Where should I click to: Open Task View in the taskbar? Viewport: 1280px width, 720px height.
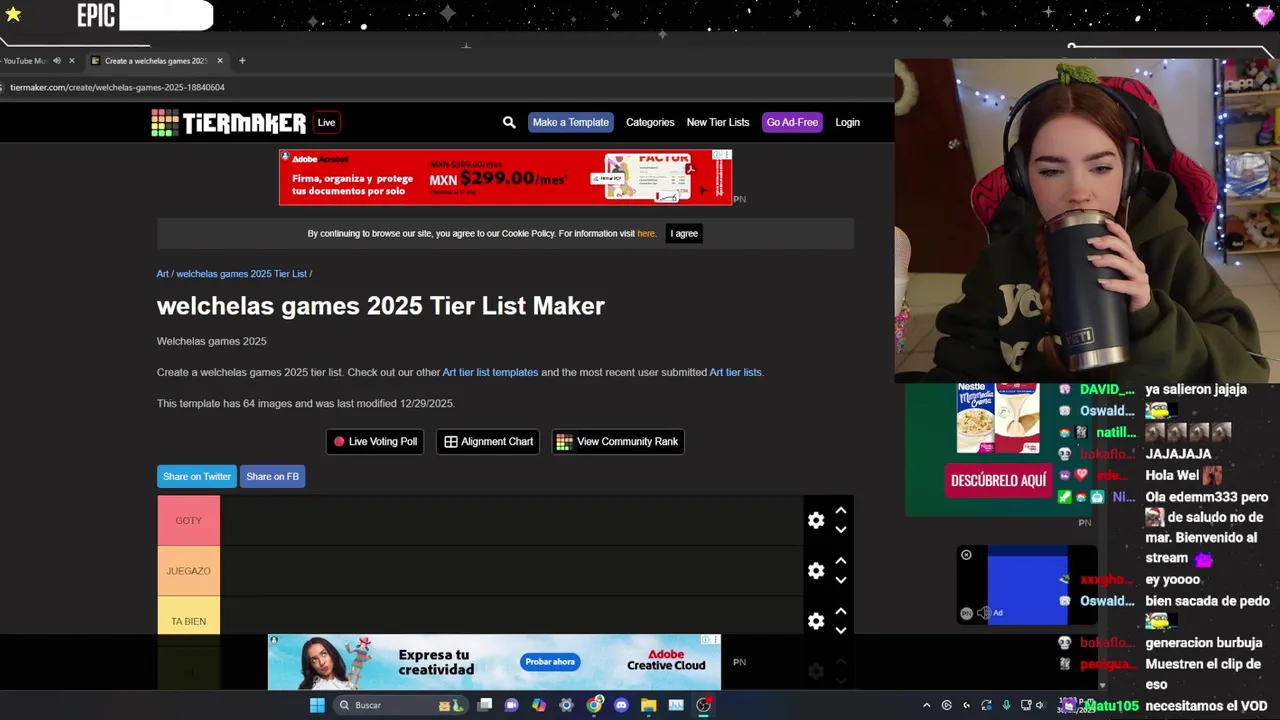(x=485, y=705)
